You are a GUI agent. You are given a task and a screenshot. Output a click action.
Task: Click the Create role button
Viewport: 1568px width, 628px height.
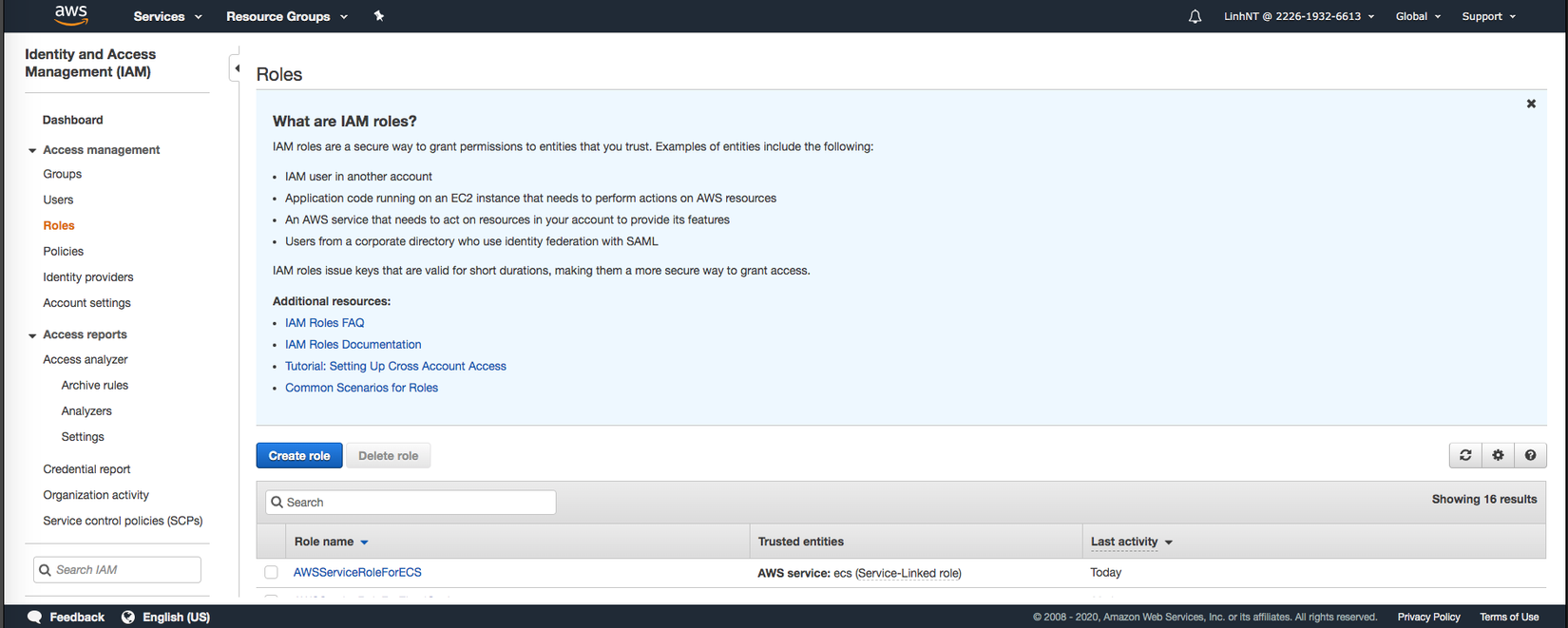[299, 455]
